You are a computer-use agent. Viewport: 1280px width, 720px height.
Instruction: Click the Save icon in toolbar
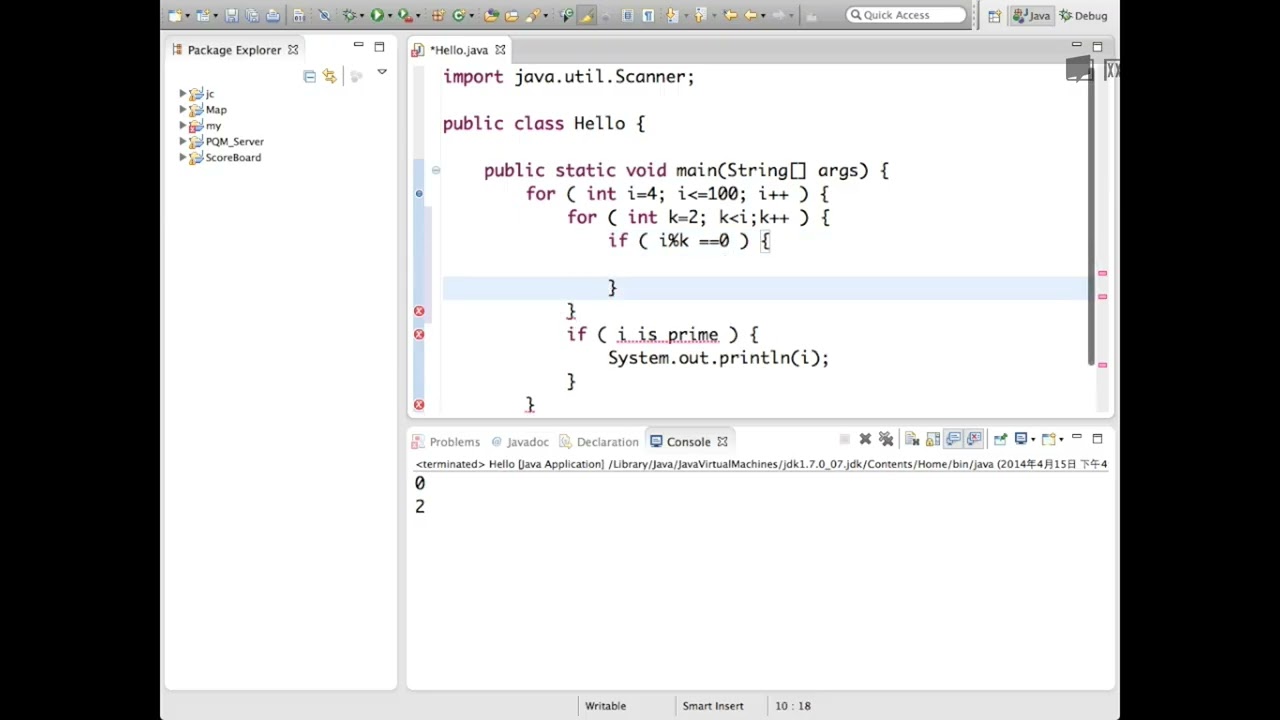pos(232,15)
